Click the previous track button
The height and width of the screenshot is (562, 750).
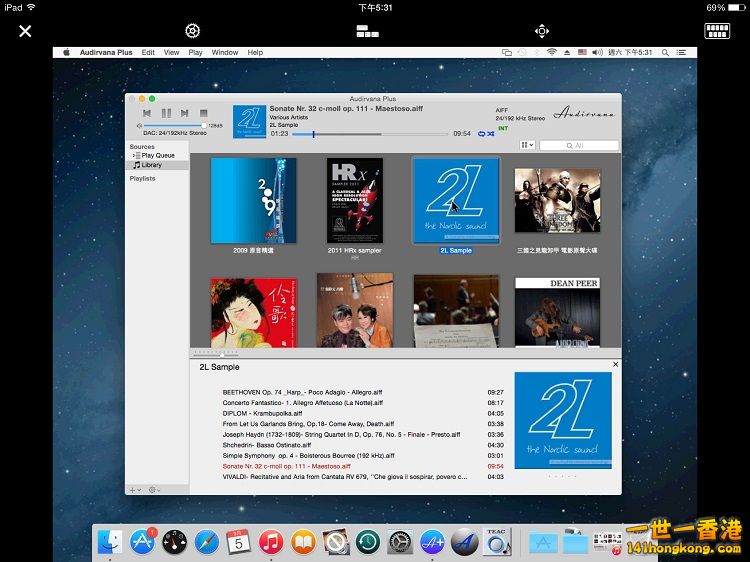[147, 113]
